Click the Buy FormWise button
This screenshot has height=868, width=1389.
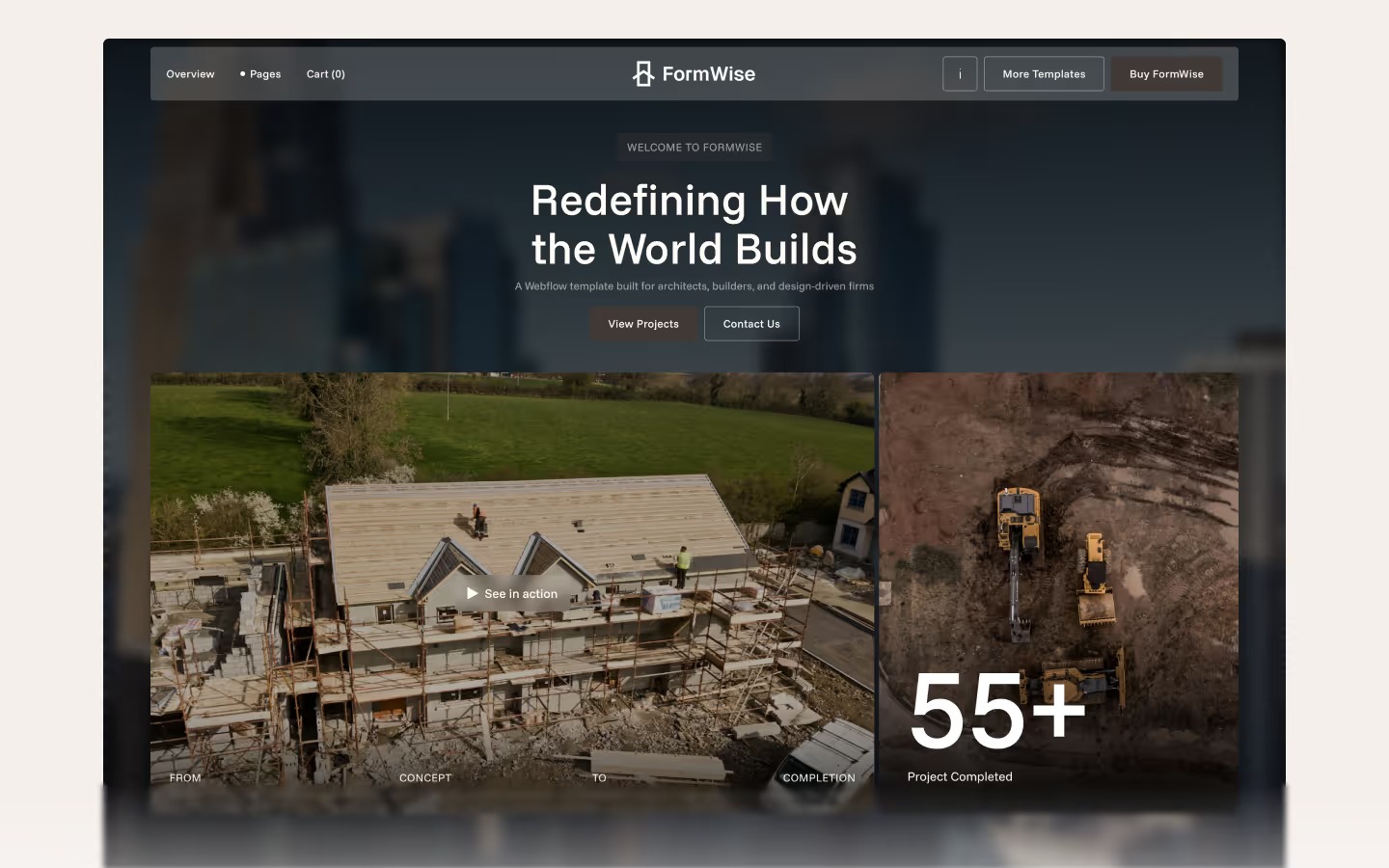click(1166, 73)
